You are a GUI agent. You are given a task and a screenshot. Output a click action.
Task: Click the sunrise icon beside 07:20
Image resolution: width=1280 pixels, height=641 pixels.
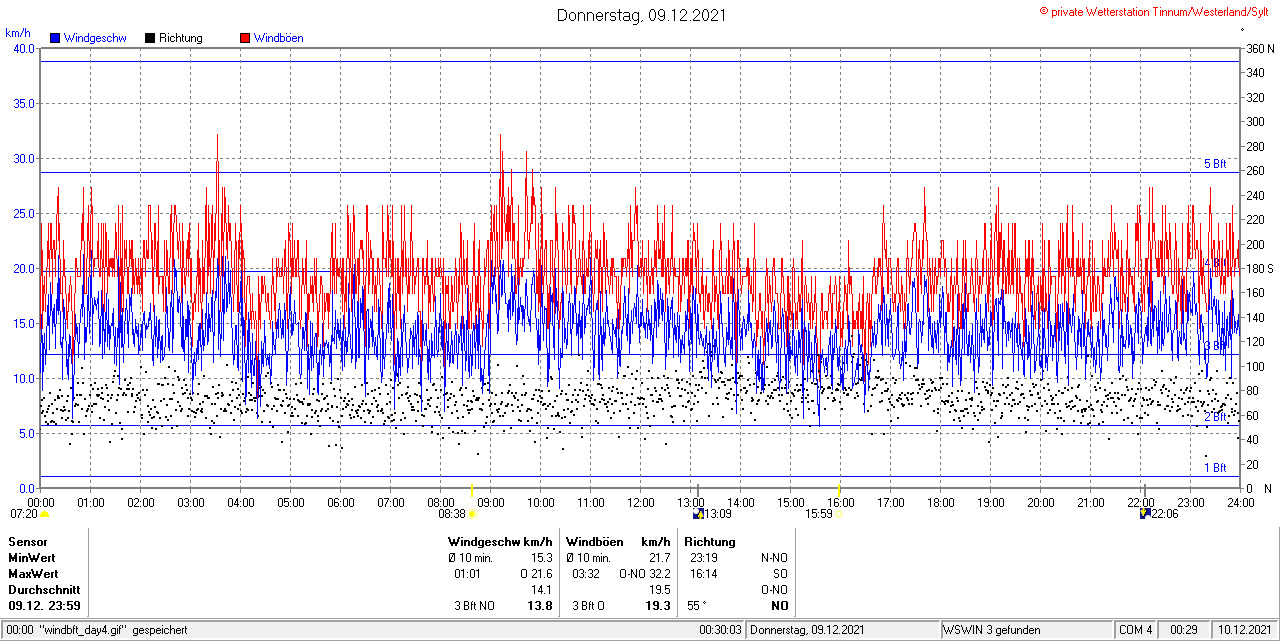point(44,514)
